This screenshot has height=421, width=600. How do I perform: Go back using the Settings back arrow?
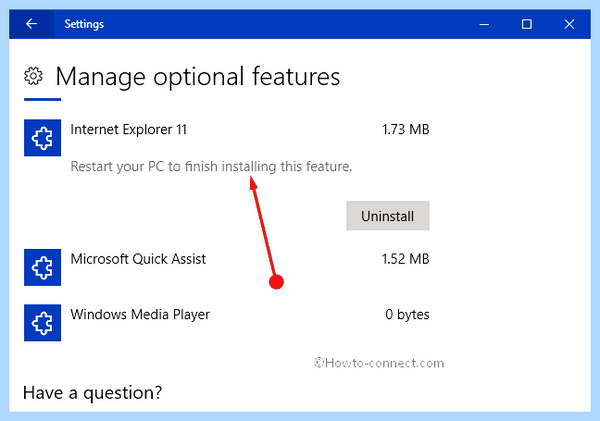(x=31, y=24)
